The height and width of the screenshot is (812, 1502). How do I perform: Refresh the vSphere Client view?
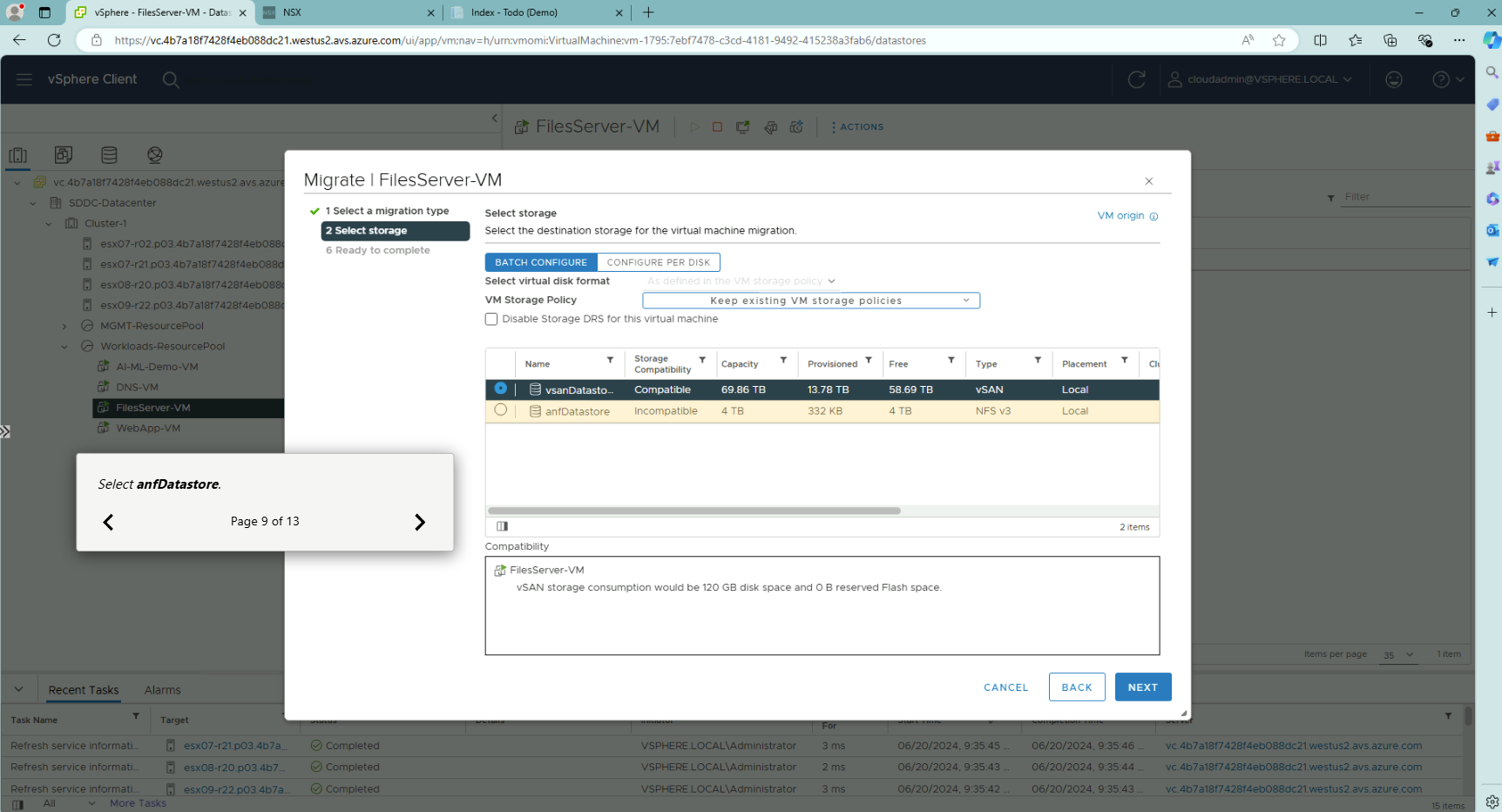(x=1136, y=79)
